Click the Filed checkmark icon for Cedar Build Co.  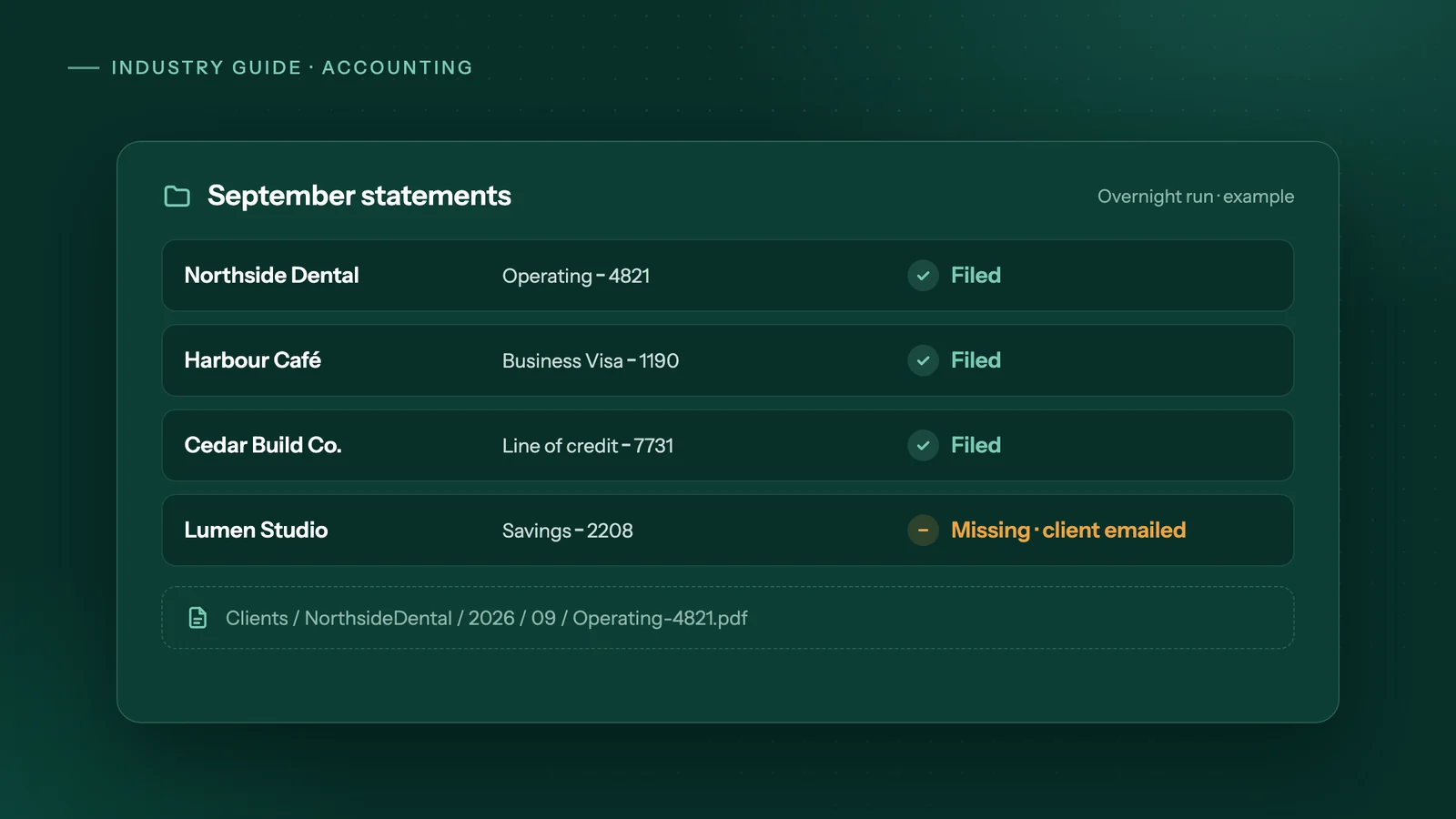[x=923, y=445]
